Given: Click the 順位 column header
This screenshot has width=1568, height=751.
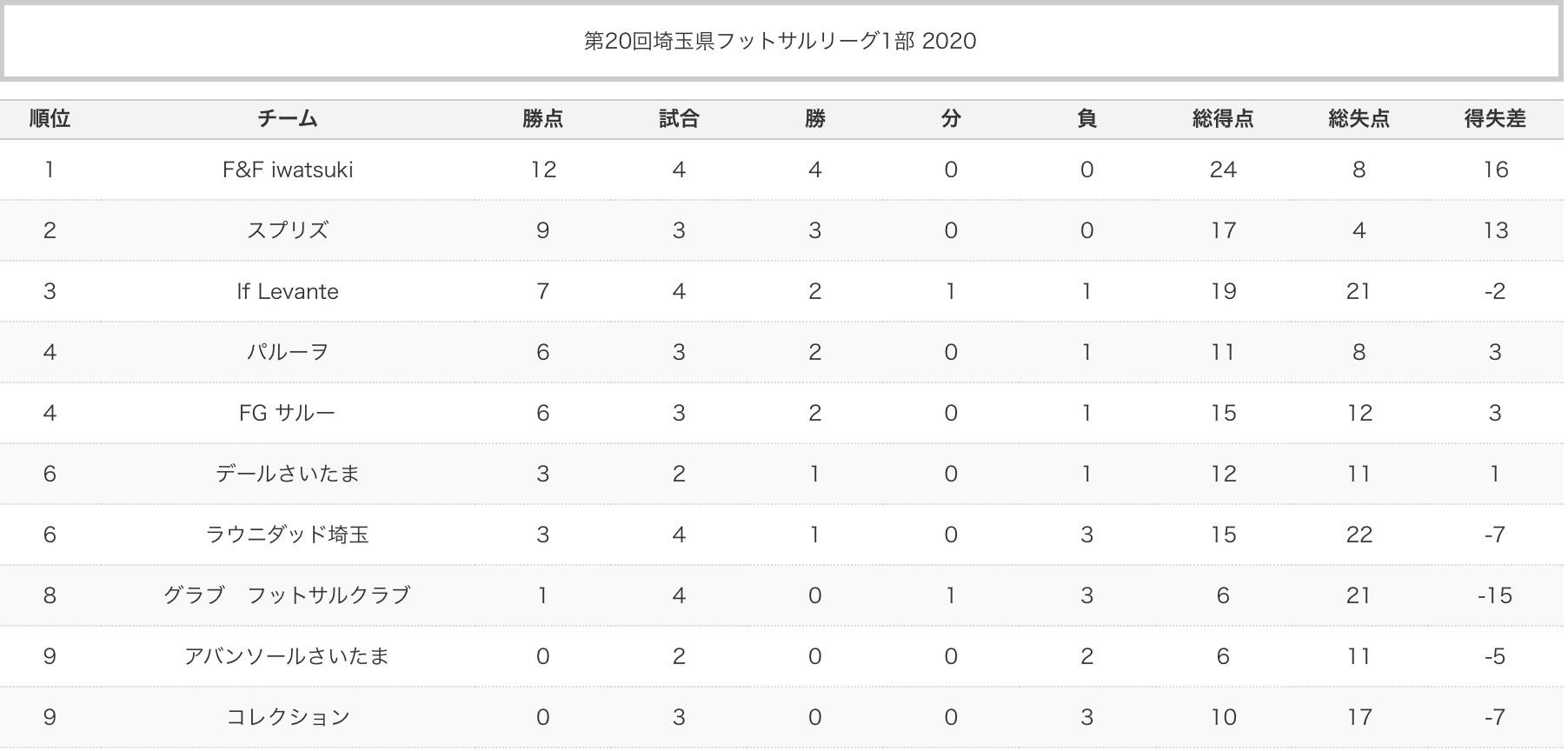Looking at the screenshot, I should (50, 119).
